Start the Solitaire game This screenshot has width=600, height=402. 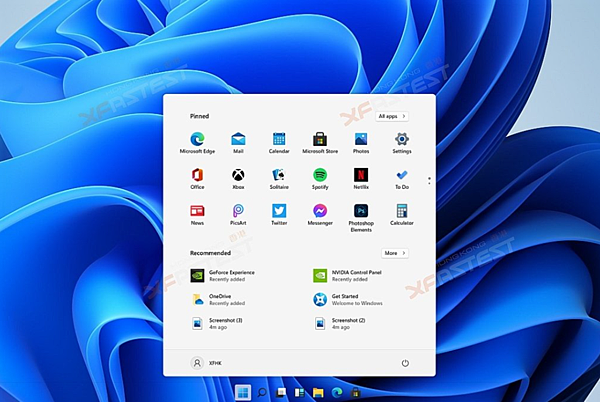click(x=279, y=179)
